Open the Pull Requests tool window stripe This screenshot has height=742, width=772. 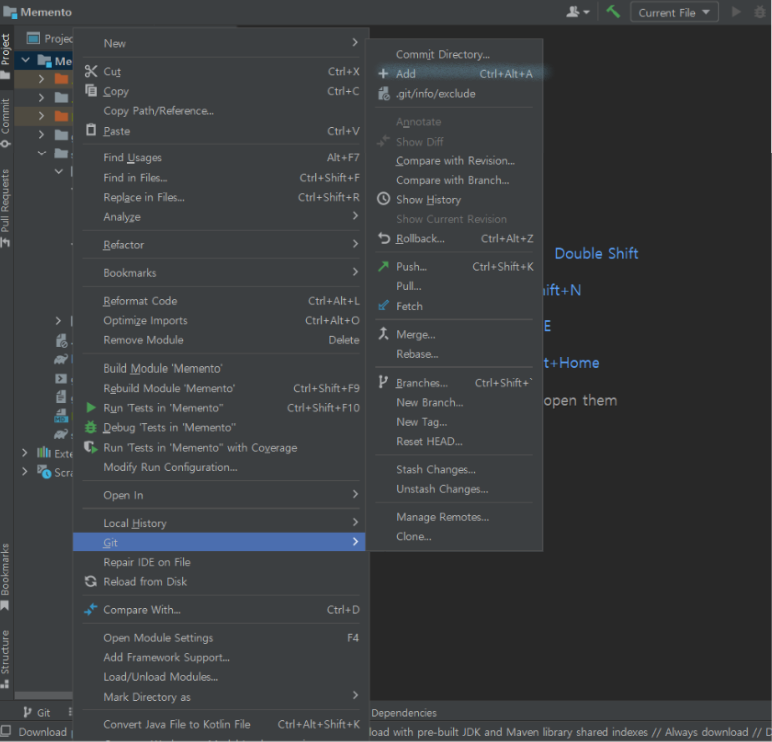tap(5, 207)
